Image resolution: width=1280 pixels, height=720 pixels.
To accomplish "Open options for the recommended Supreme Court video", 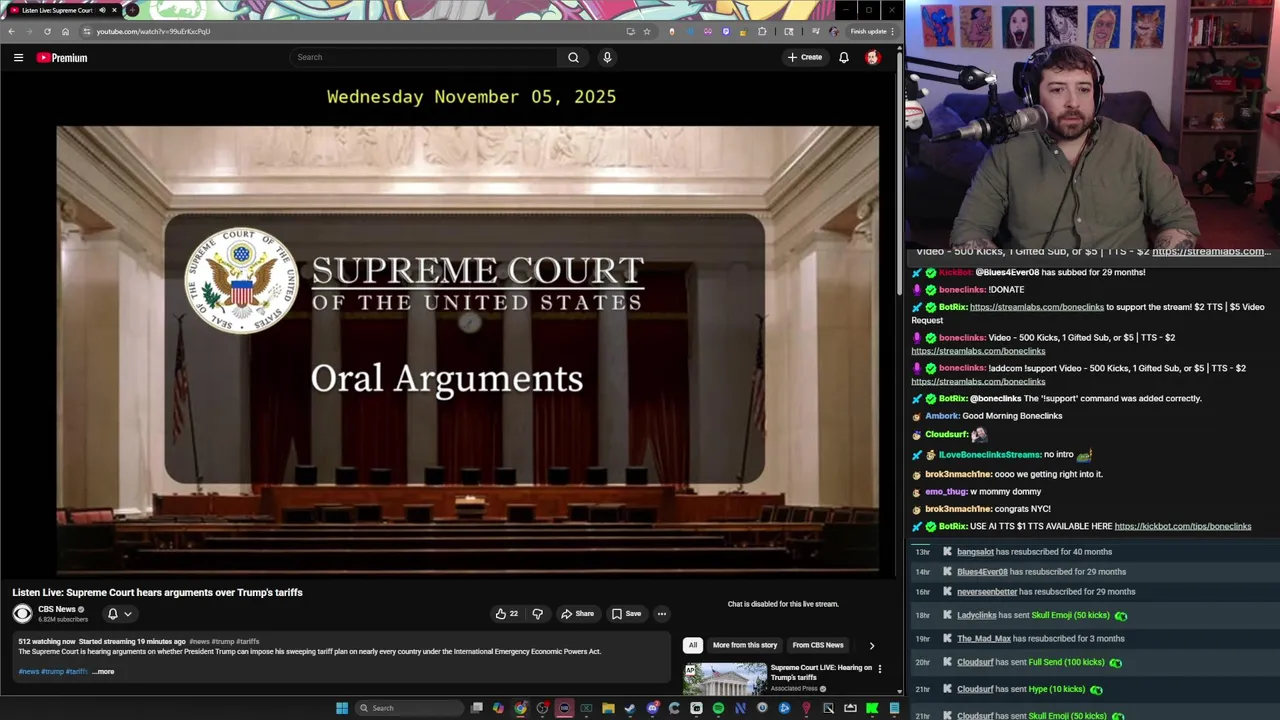I will pos(880,668).
